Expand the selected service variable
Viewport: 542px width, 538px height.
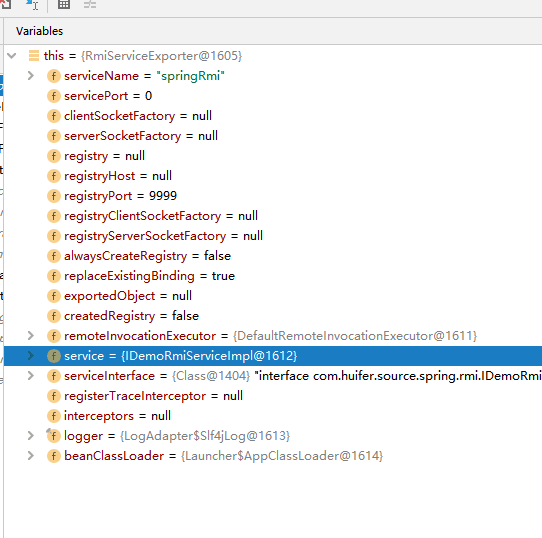coord(31,355)
